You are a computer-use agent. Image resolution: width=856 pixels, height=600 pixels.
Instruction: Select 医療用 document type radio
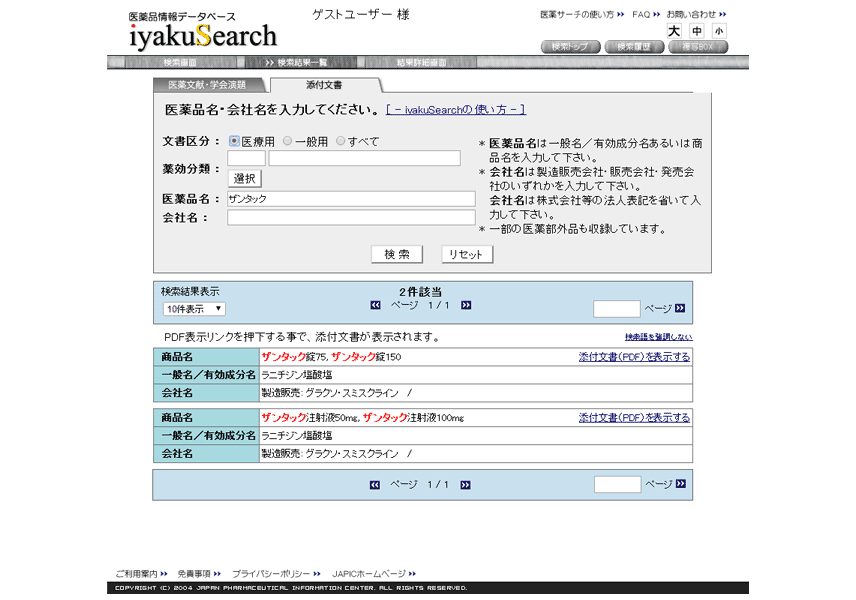[234, 141]
